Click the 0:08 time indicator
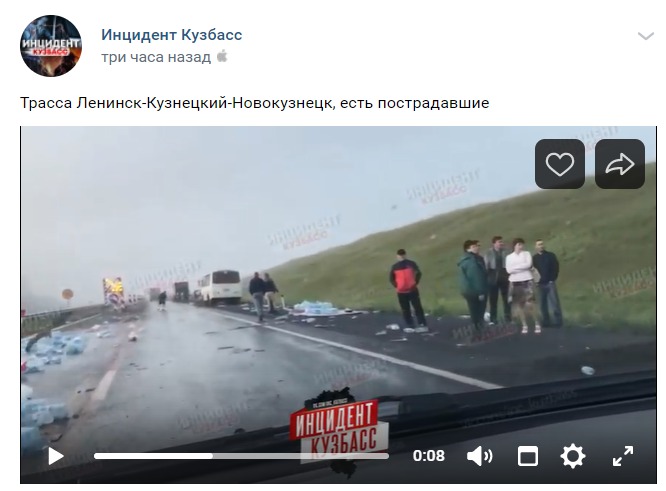666x491 pixels. coord(428,456)
